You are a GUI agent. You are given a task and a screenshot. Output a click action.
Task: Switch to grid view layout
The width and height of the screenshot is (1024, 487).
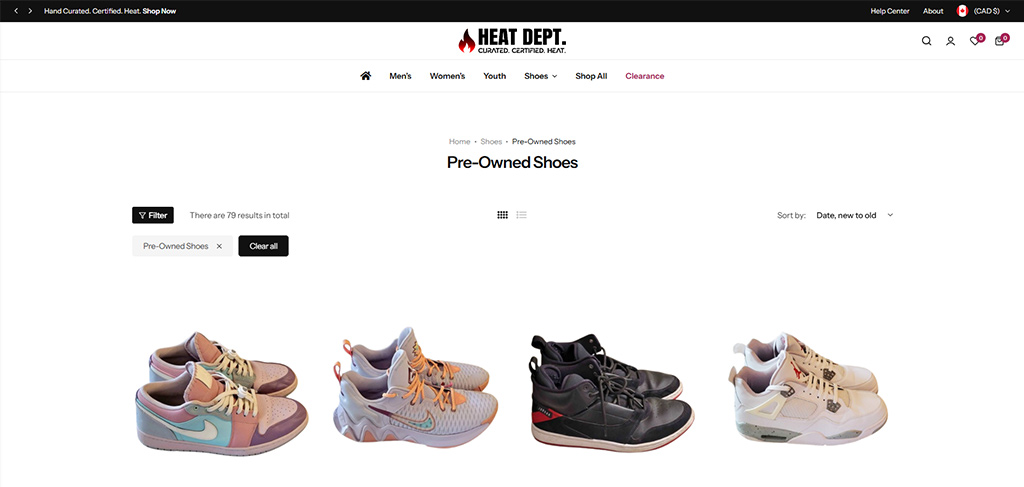502,215
